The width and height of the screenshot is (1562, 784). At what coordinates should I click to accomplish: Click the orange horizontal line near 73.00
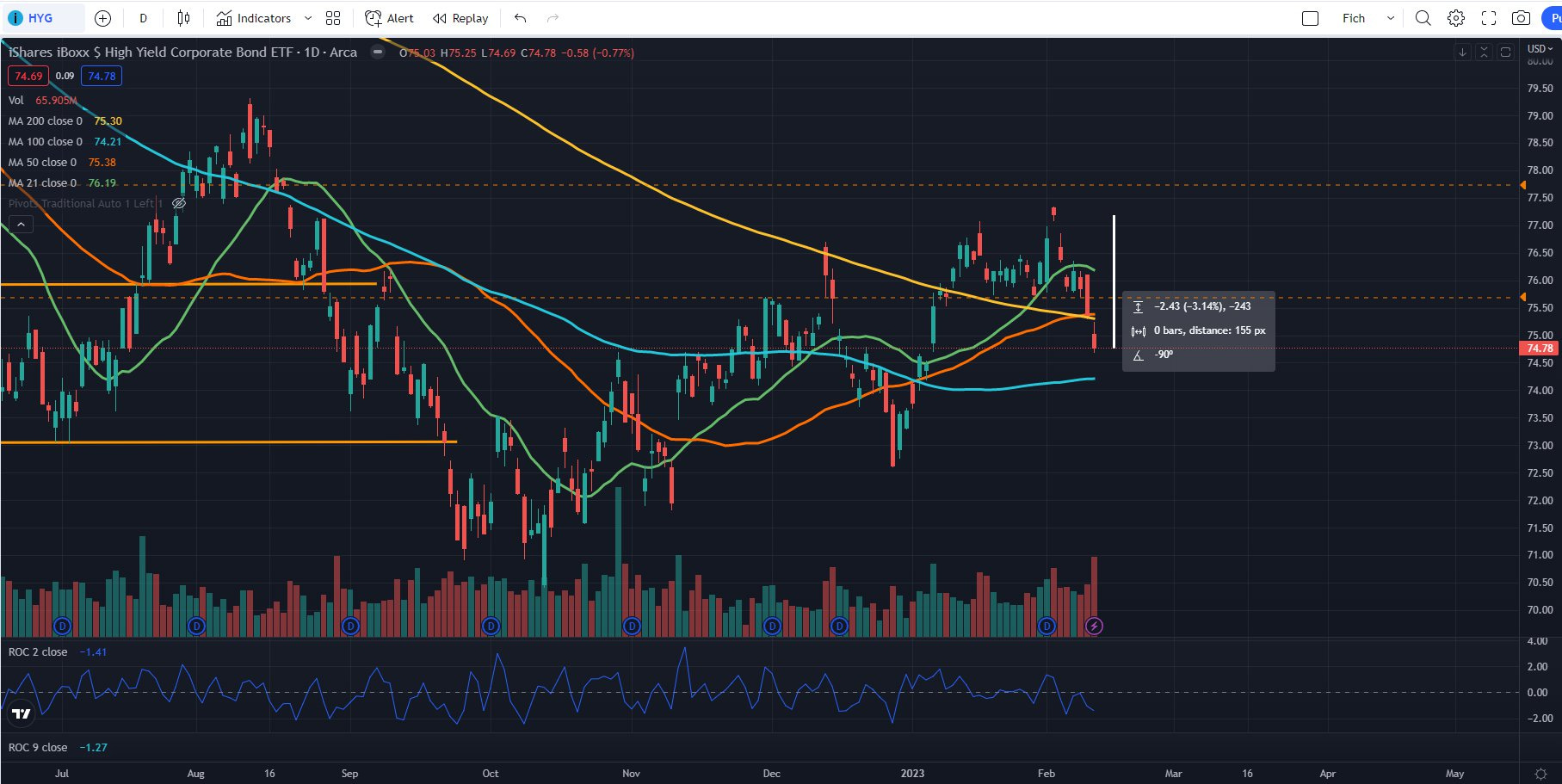[228, 442]
